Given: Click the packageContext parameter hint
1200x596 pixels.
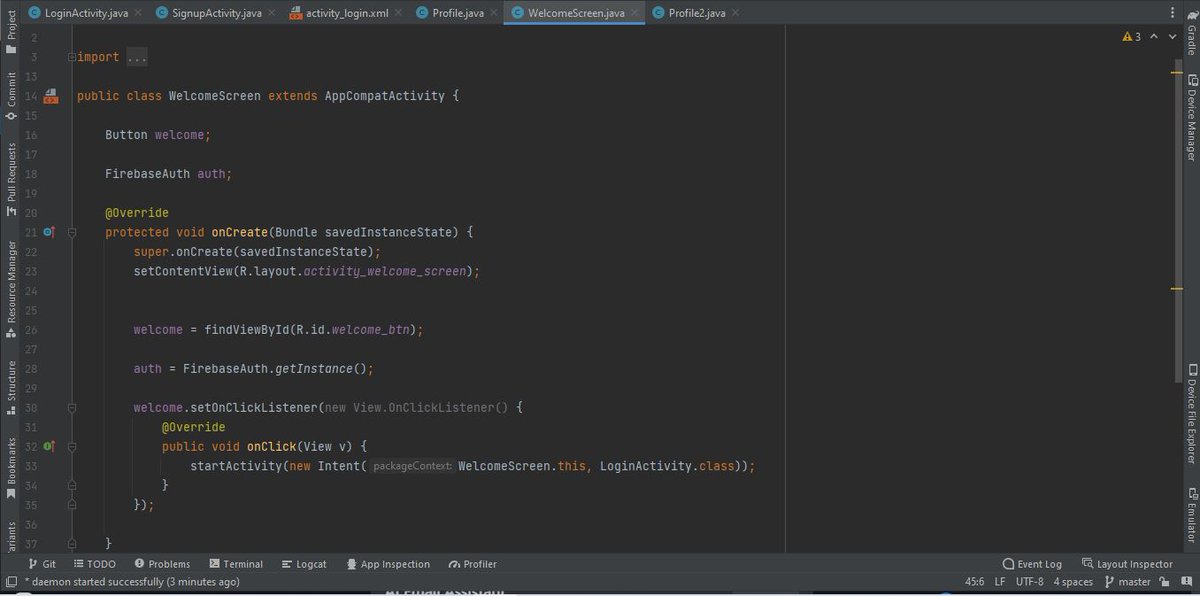Looking at the screenshot, I should click(412, 466).
